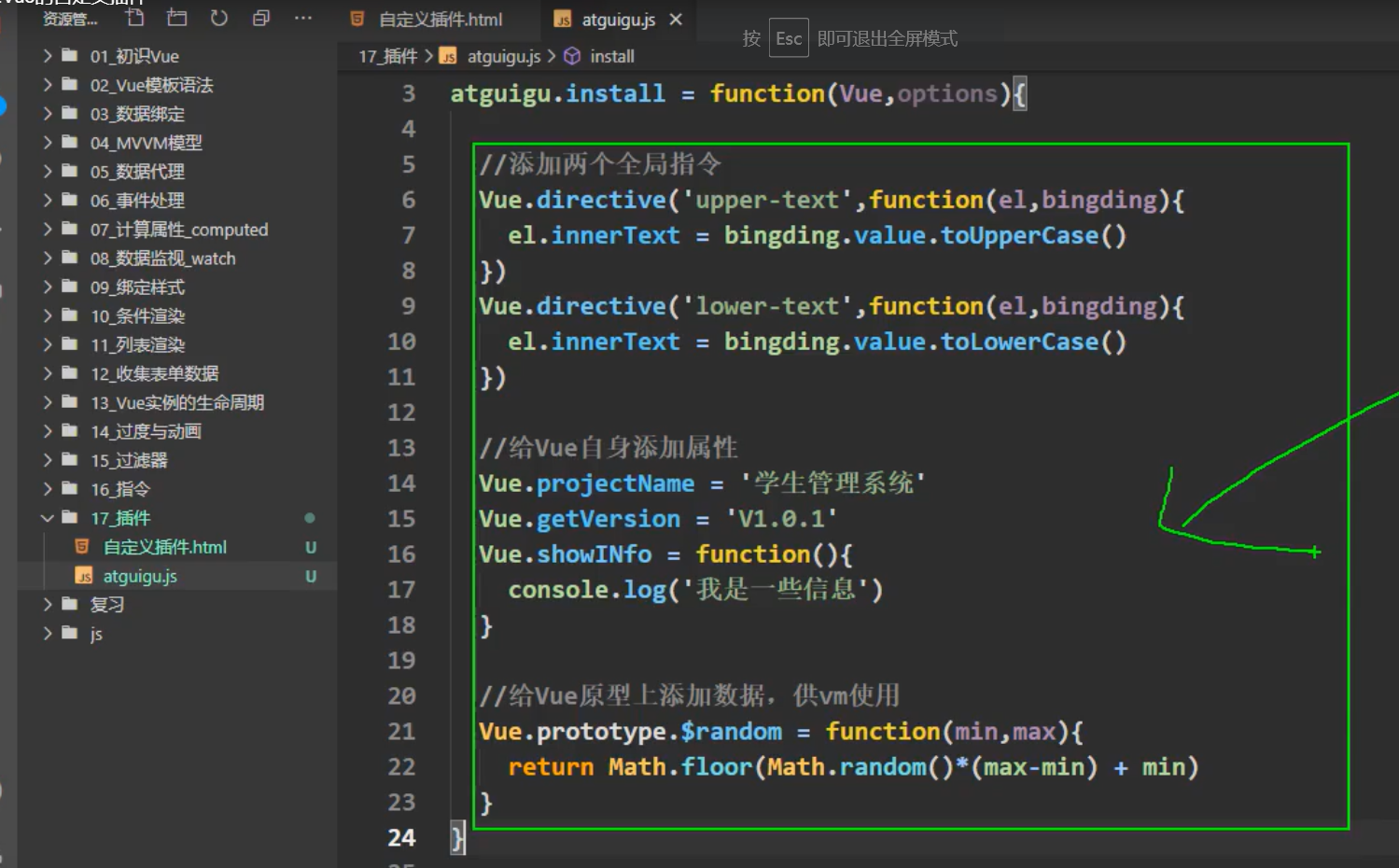Select the 09_绑定样式 folder row
The height and width of the screenshot is (868, 1399).
[x=177, y=287]
